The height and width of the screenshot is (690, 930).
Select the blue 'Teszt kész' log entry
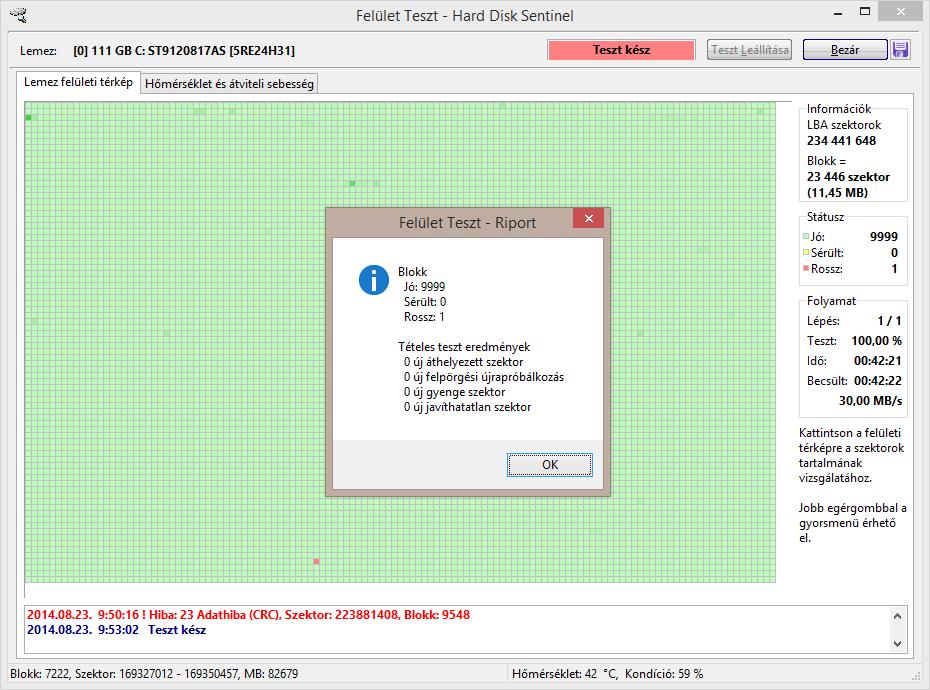tap(116, 630)
